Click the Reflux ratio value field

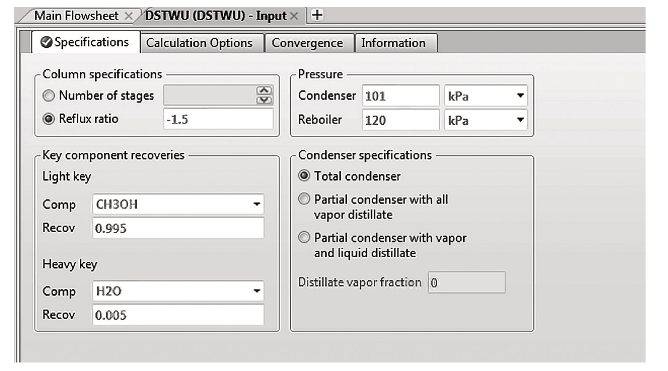218,119
